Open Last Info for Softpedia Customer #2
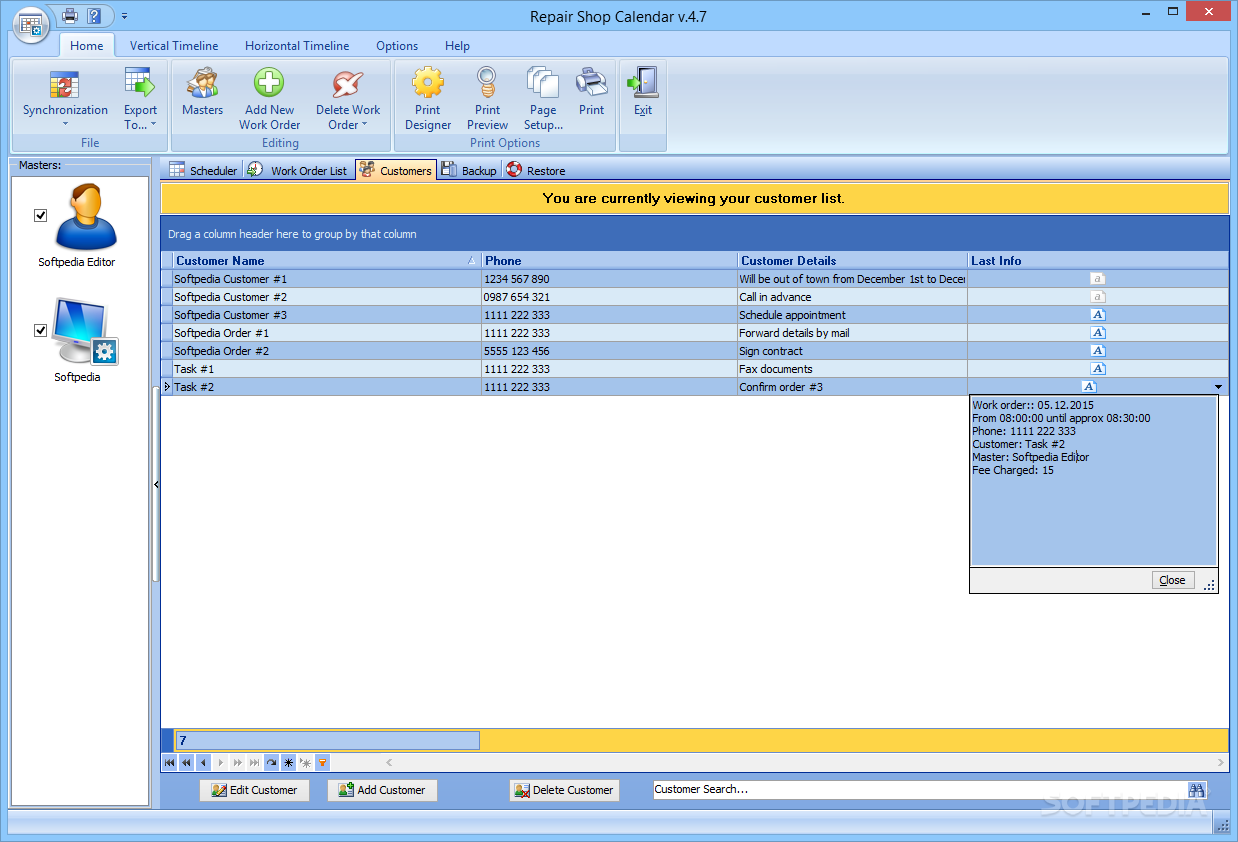The width and height of the screenshot is (1238, 842). tap(1097, 297)
